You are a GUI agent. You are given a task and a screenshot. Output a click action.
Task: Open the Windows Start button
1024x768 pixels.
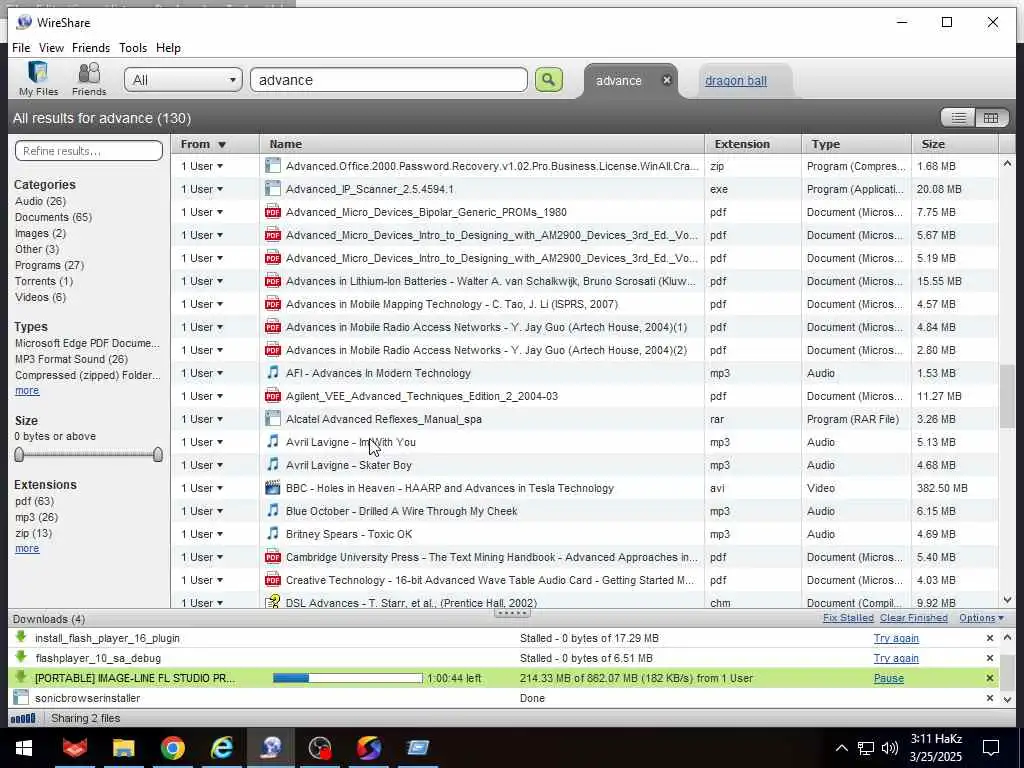pos(24,748)
